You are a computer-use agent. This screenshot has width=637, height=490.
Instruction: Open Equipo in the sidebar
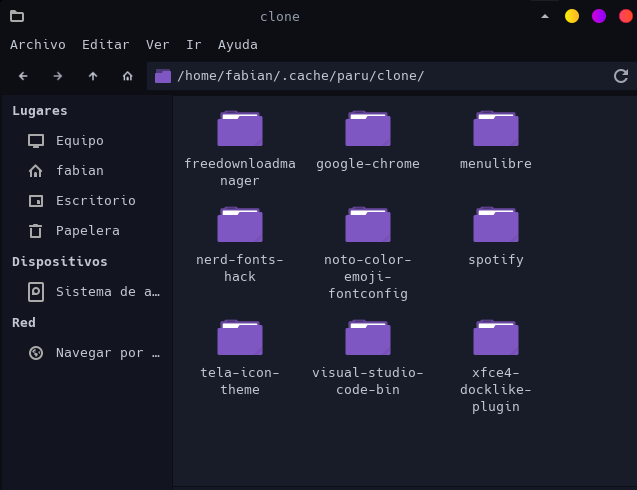tap(87, 141)
